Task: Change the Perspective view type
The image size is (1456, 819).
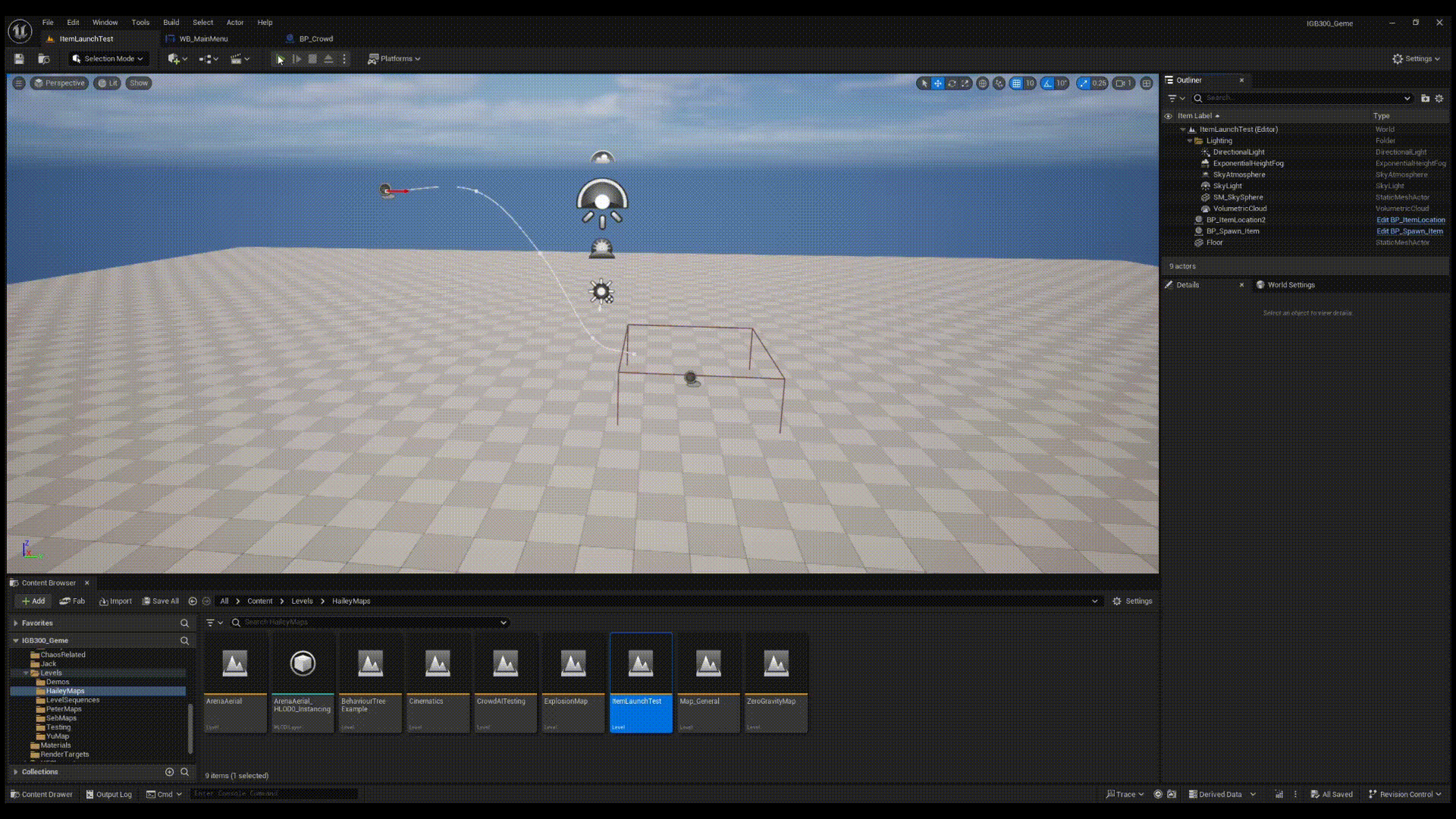Action: [x=59, y=83]
